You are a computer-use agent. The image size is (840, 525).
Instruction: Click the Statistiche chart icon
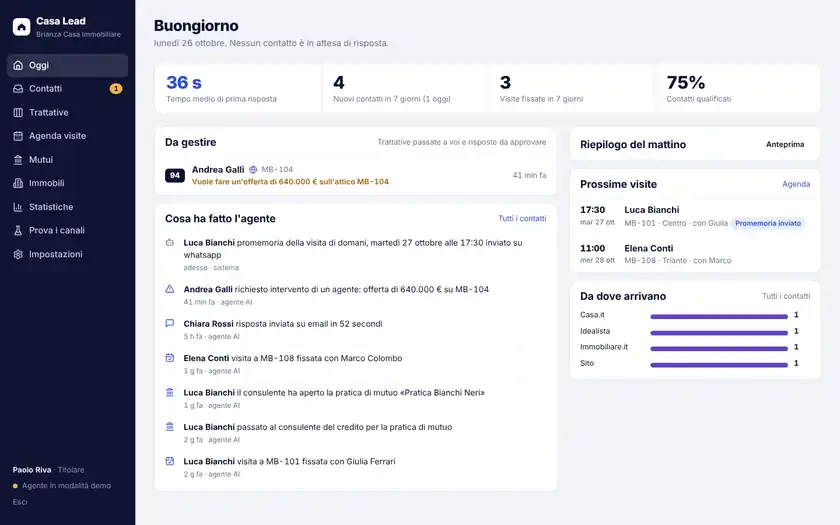(x=18, y=207)
